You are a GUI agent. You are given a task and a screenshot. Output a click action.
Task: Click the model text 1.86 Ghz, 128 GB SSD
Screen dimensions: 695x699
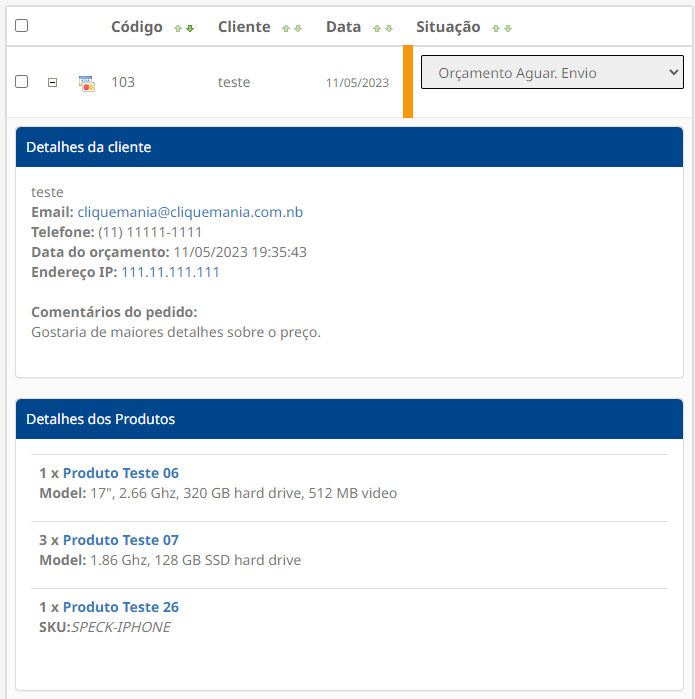pyautogui.click(x=195, y=560)
